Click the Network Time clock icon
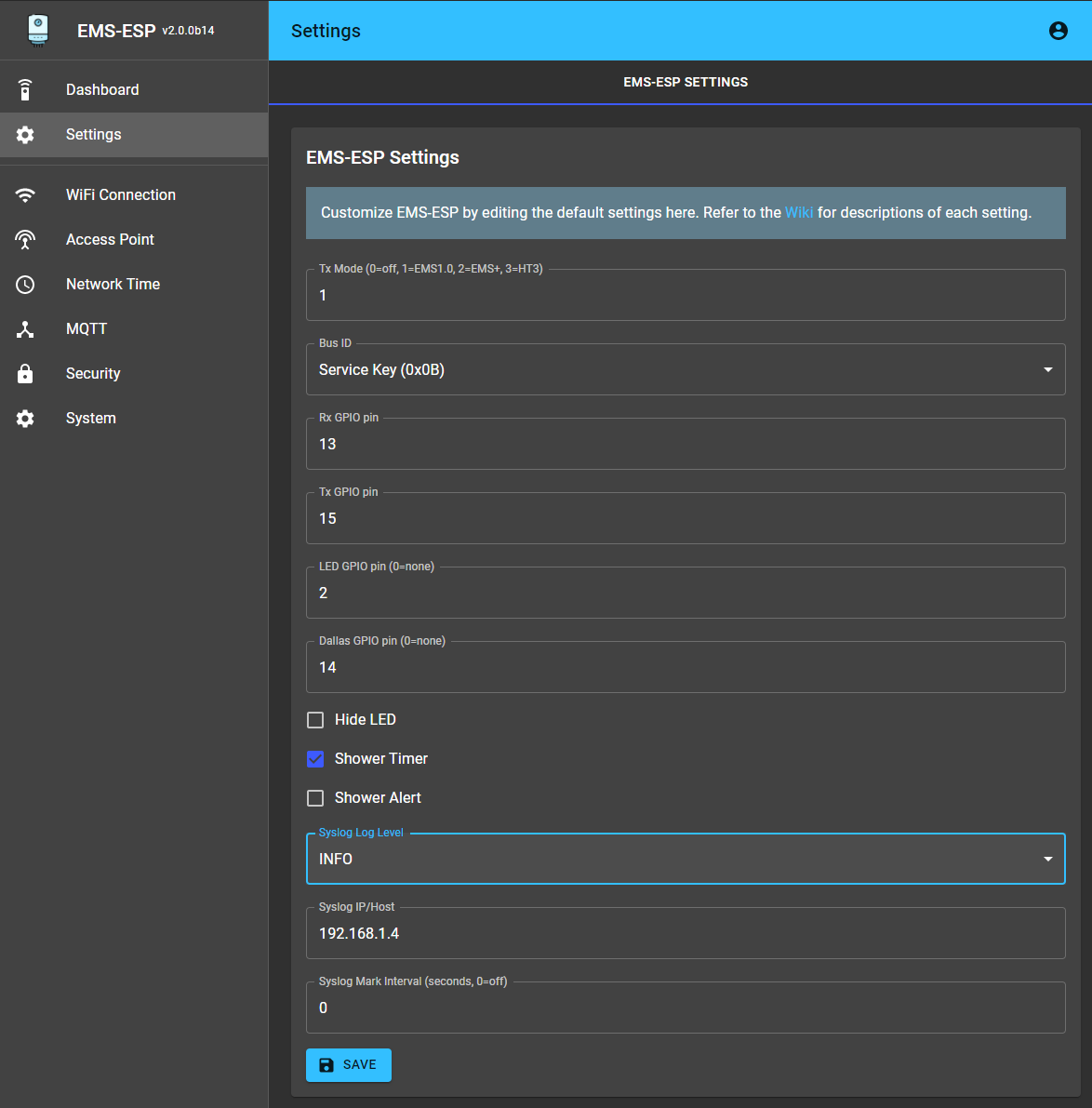Viewport: 1092px width, 1108px height. [25, 285]
